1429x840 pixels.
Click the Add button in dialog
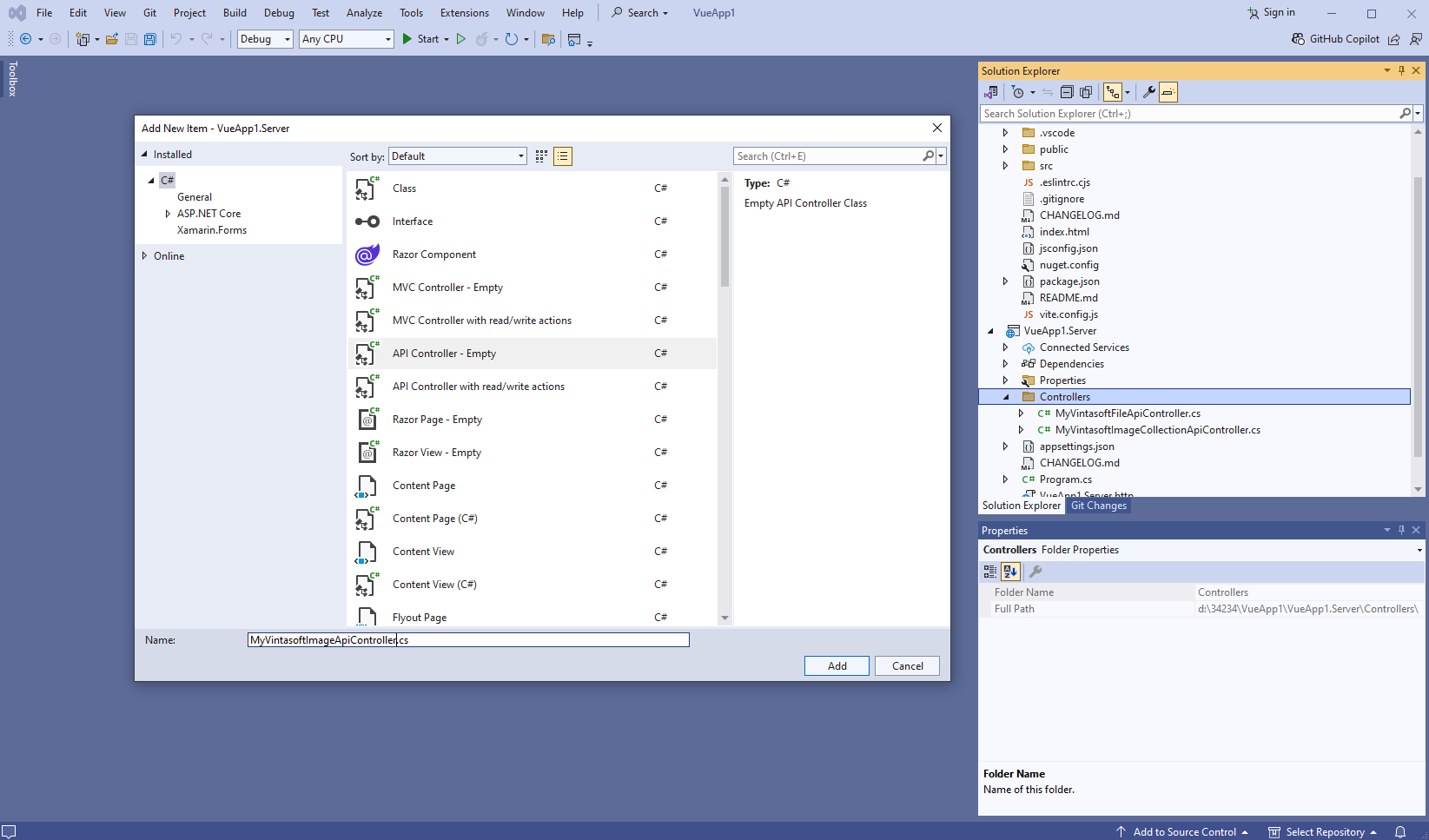point(837,666)
